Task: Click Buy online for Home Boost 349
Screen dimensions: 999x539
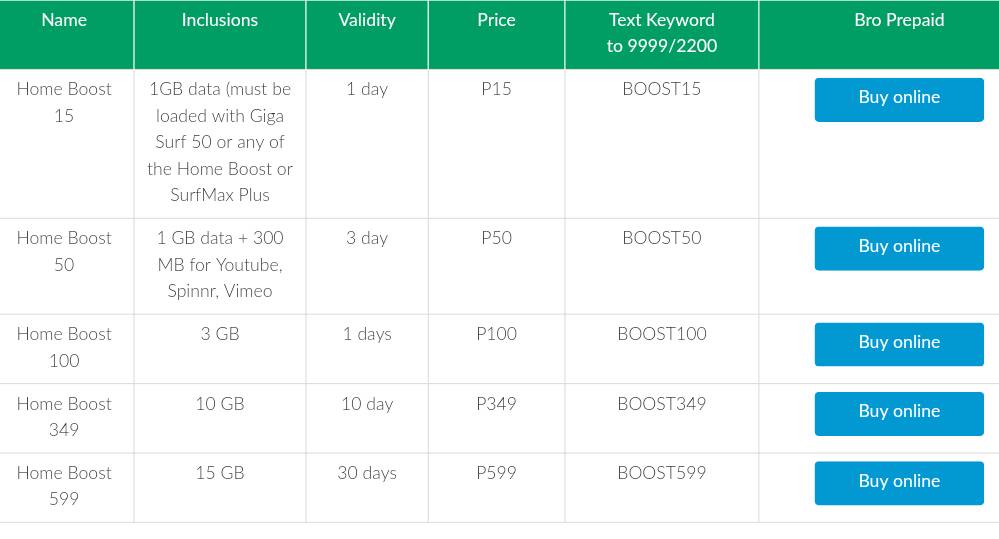Action: [x=899, y=413]
